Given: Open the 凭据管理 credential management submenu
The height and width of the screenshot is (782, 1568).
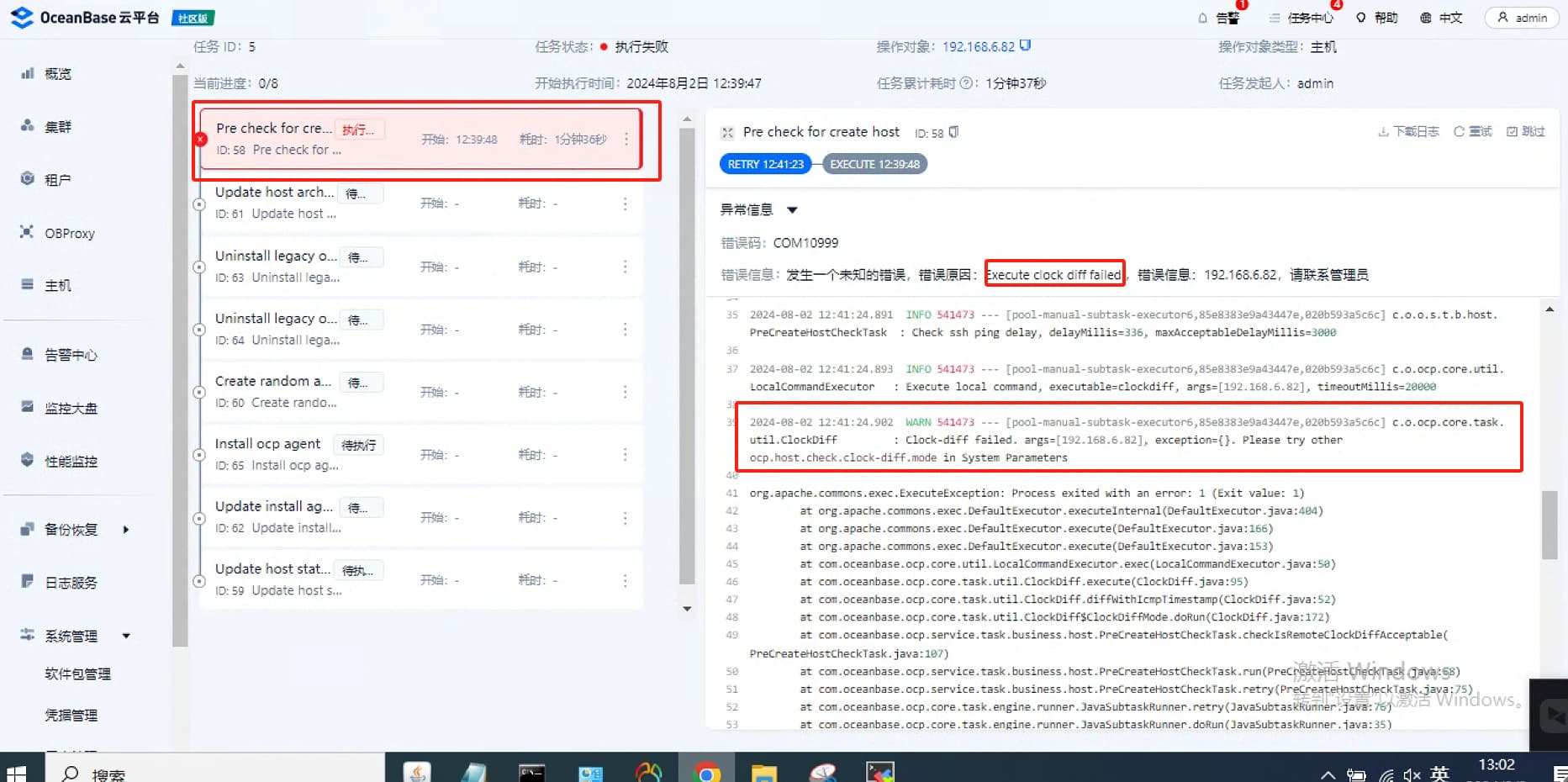Looking at the screenshot, I should (71, 716).
